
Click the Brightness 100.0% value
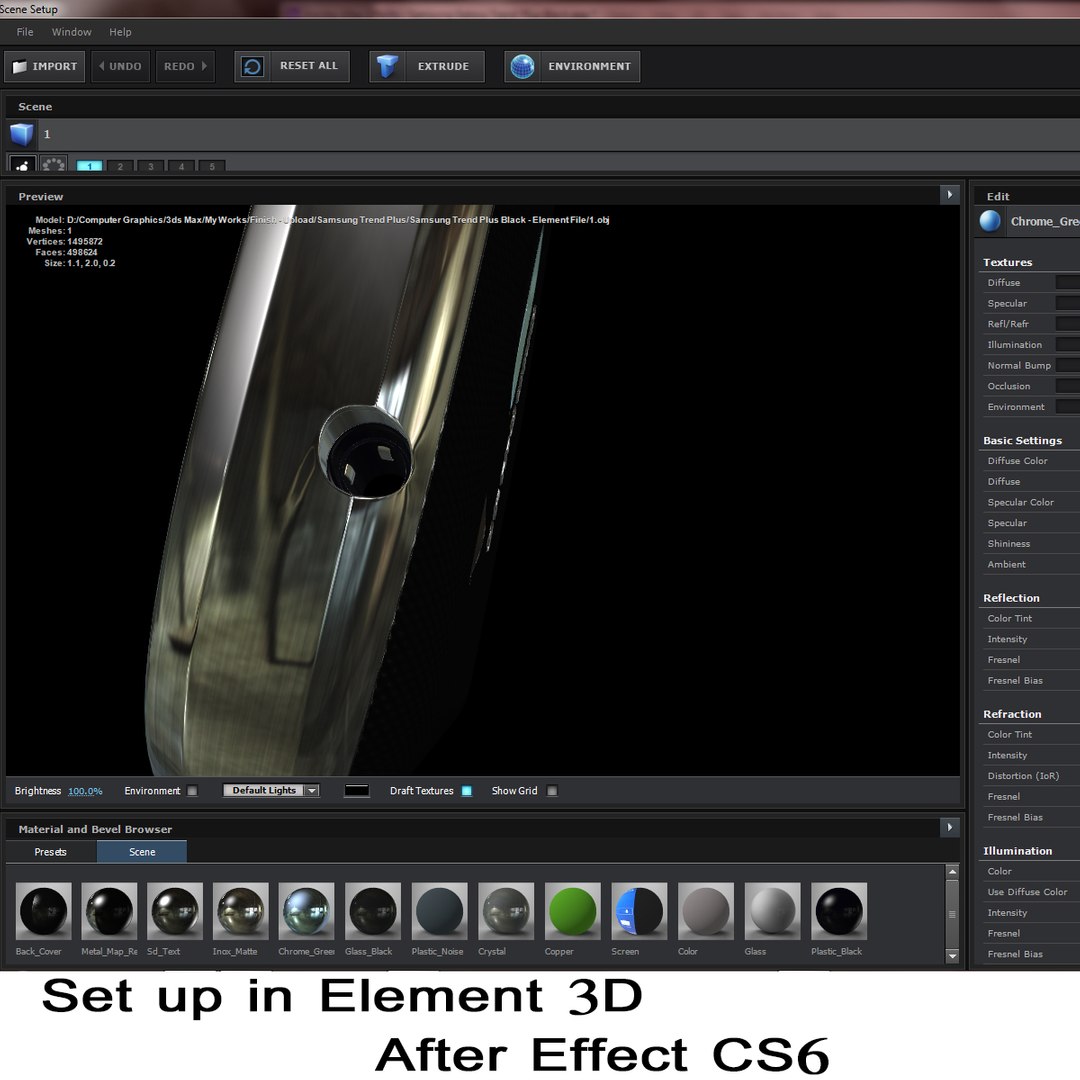tap(85, 791)
